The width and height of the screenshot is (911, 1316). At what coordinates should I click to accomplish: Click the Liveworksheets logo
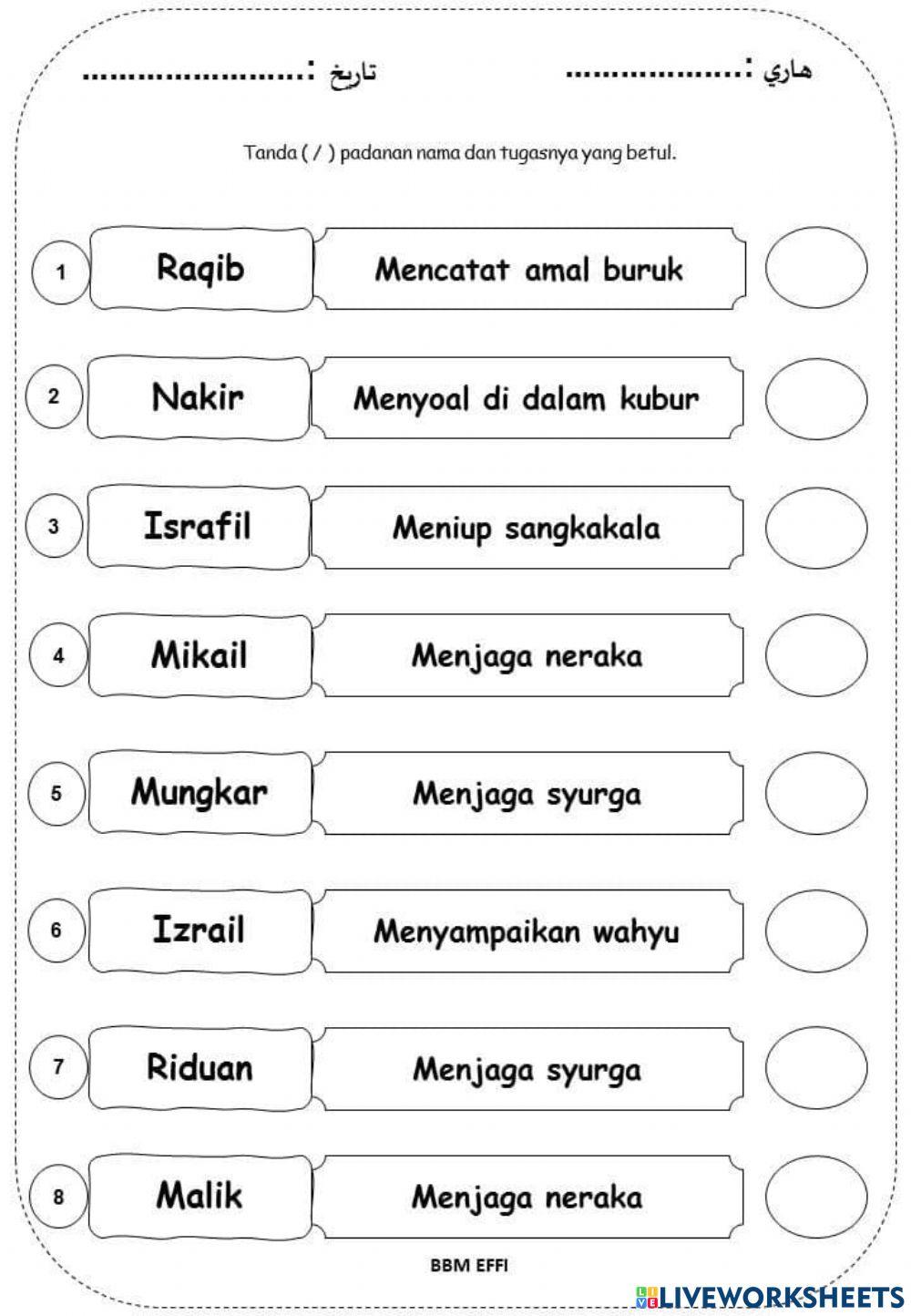[x=770, y=1296]
